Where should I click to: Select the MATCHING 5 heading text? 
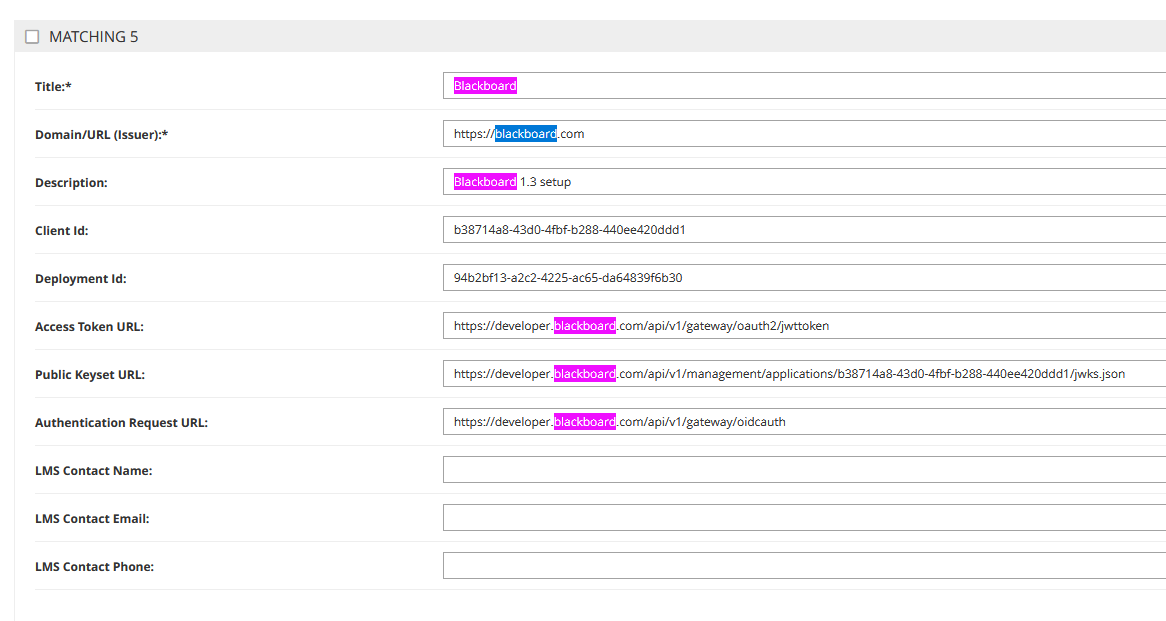(x=94, y=36)
